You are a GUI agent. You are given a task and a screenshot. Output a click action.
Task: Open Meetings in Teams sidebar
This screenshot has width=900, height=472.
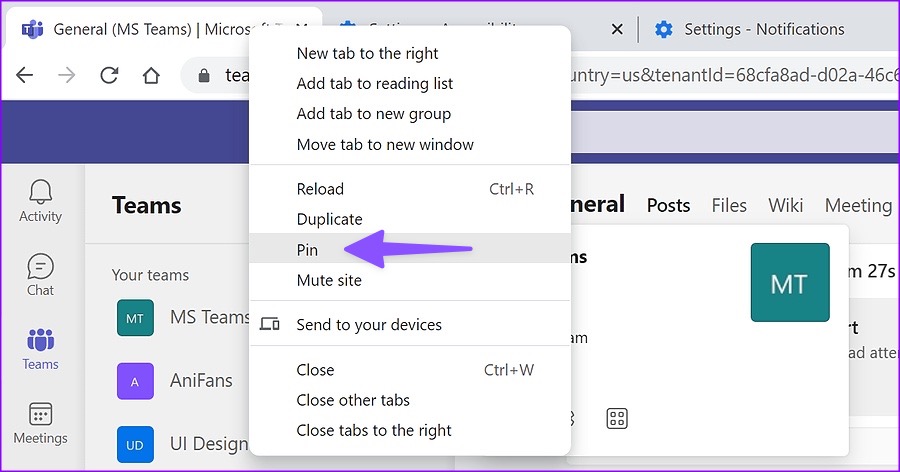(40, 423)
